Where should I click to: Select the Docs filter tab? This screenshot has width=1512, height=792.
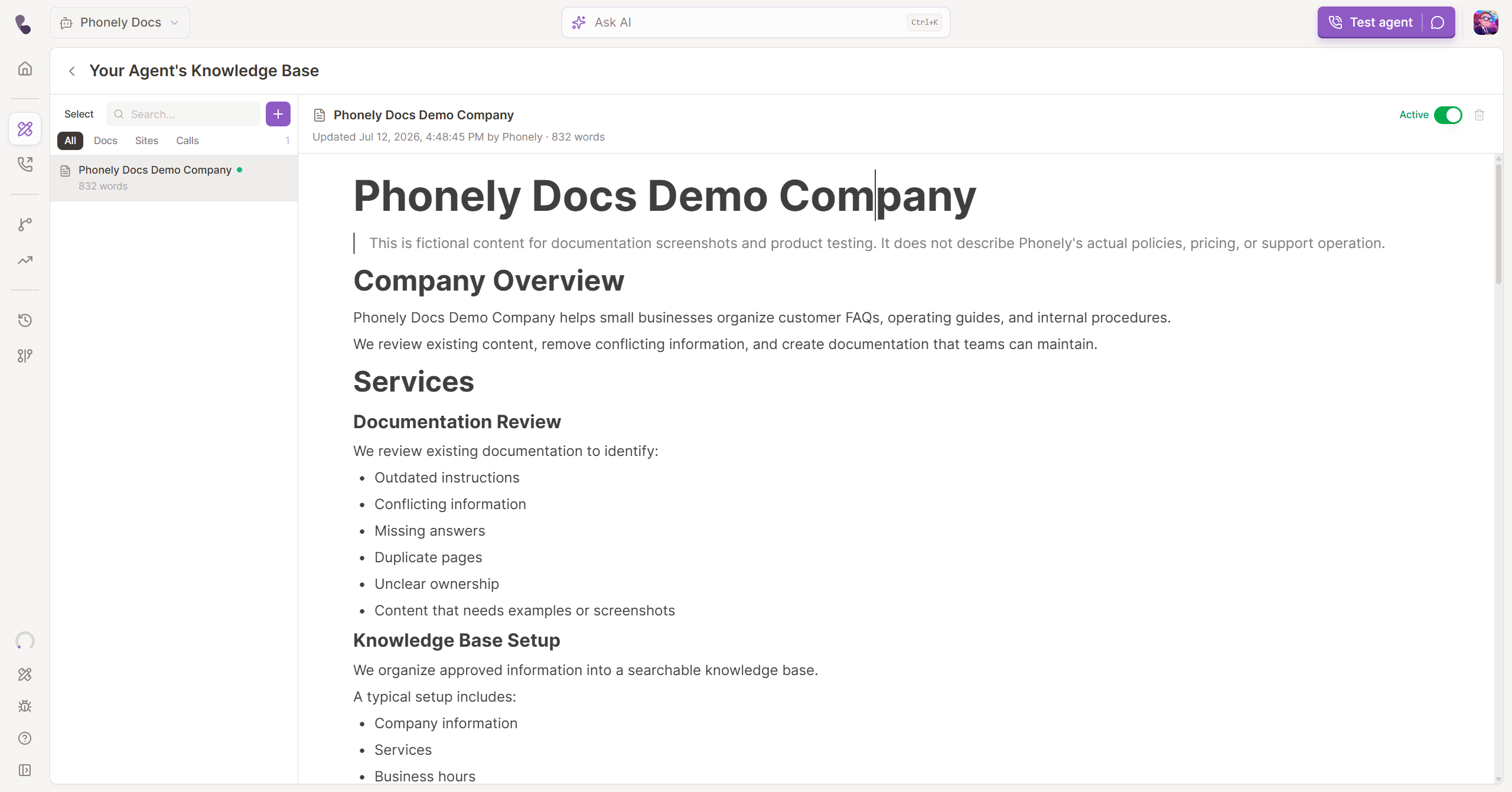coord(106,141)
